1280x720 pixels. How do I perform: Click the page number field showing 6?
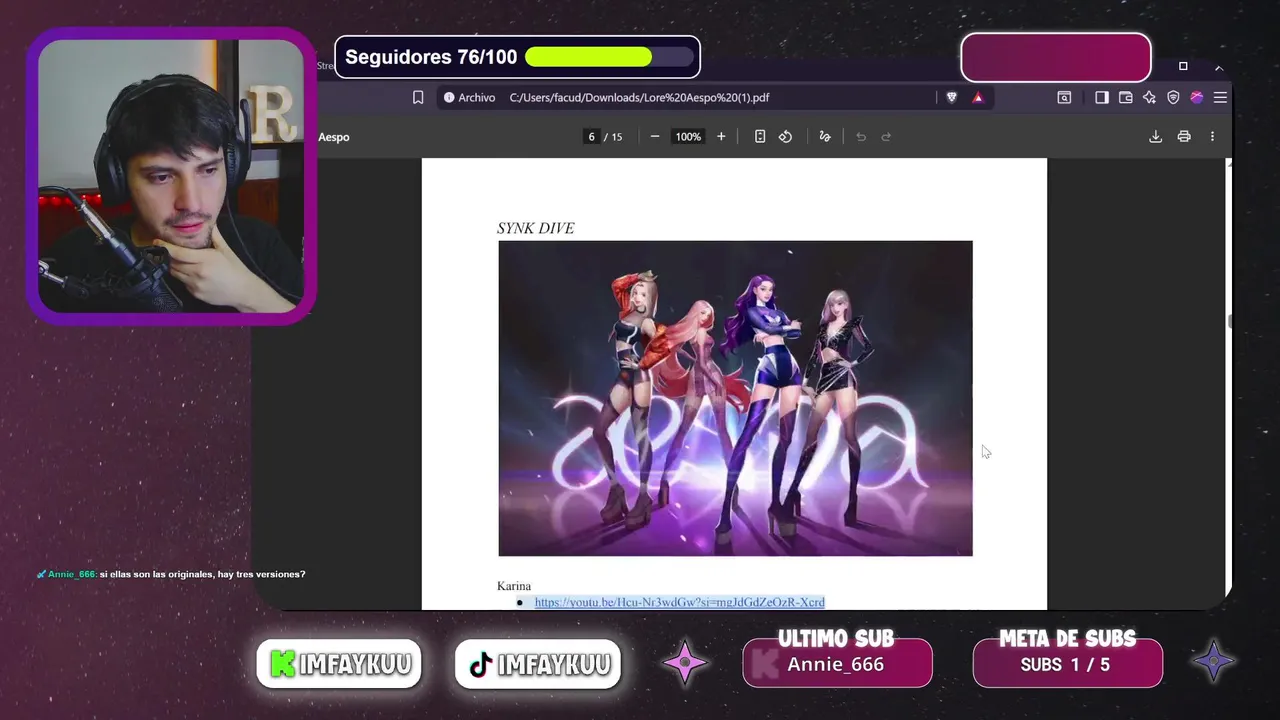coord(592,136)
